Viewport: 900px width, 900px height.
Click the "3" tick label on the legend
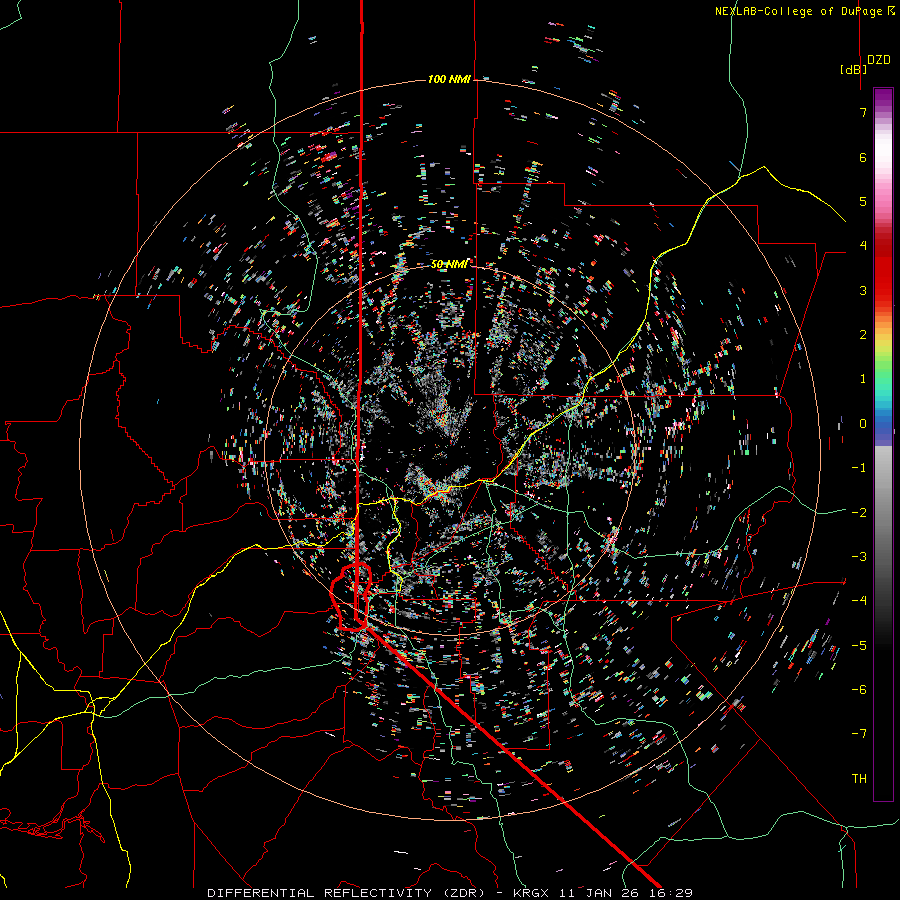[863, 290]
